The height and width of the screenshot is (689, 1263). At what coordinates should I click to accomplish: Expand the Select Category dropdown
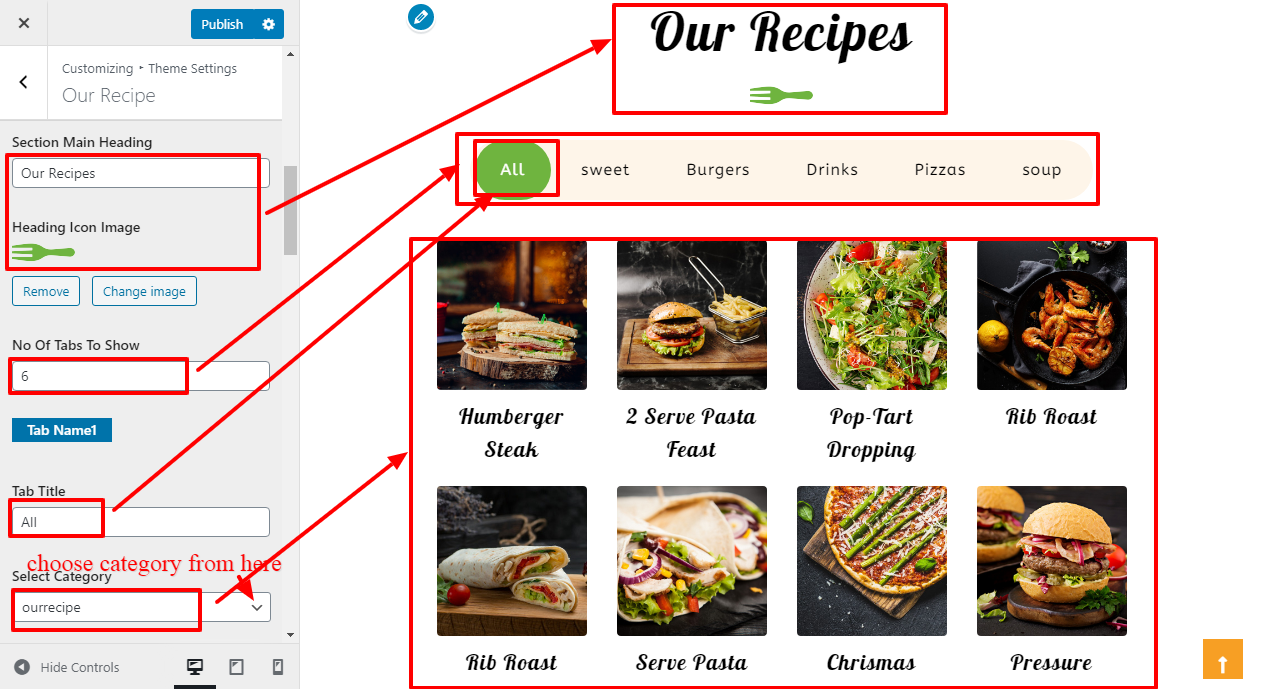click(141, 607)
